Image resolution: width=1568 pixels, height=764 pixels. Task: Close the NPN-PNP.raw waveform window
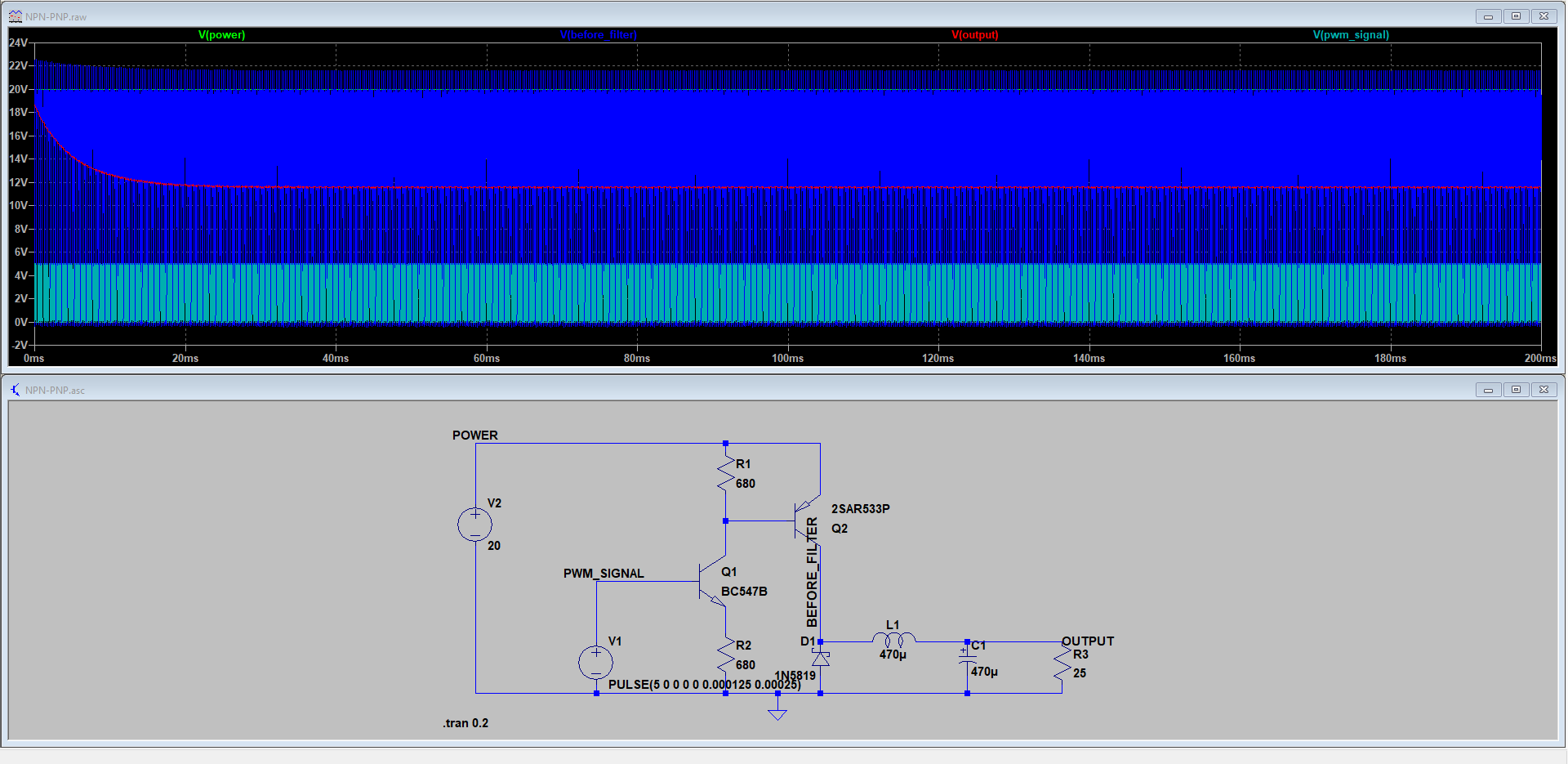pyautogui.click(x=1543, y=16)
